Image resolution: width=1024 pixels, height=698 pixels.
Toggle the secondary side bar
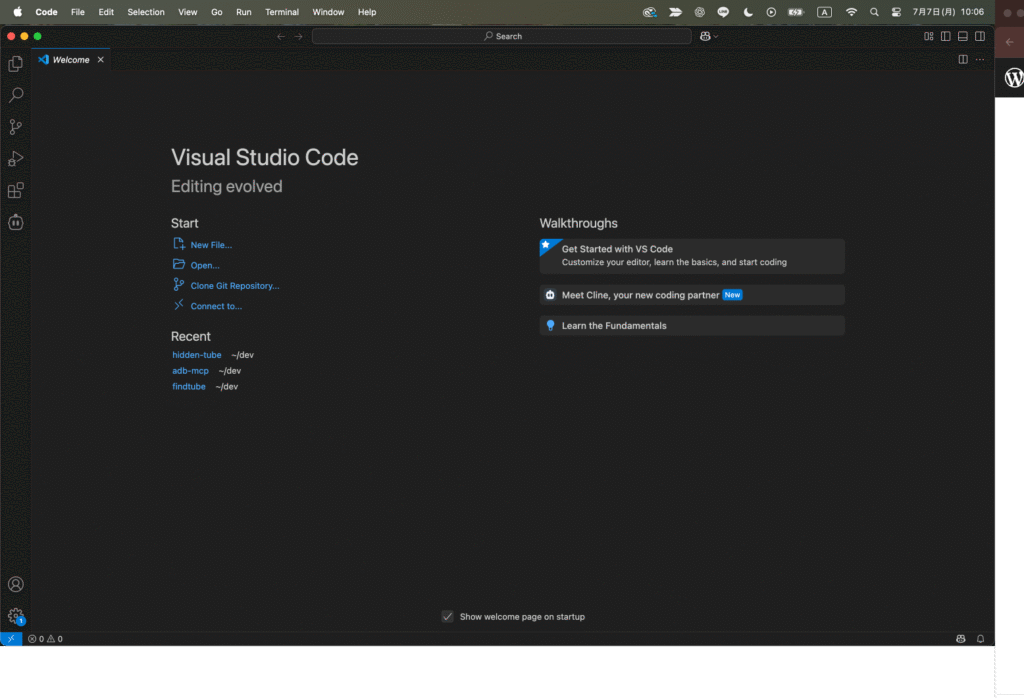[x=980, y=37]
